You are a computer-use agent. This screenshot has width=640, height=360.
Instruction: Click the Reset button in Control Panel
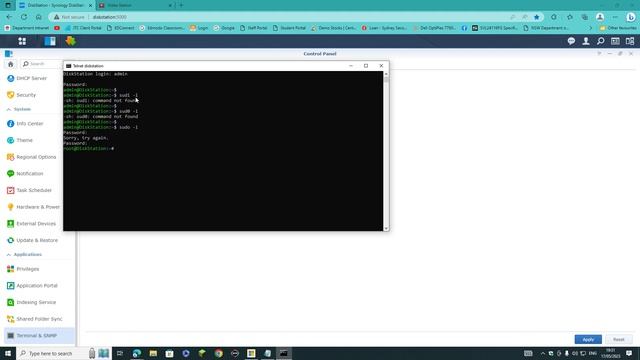click(x=618, y=340)
